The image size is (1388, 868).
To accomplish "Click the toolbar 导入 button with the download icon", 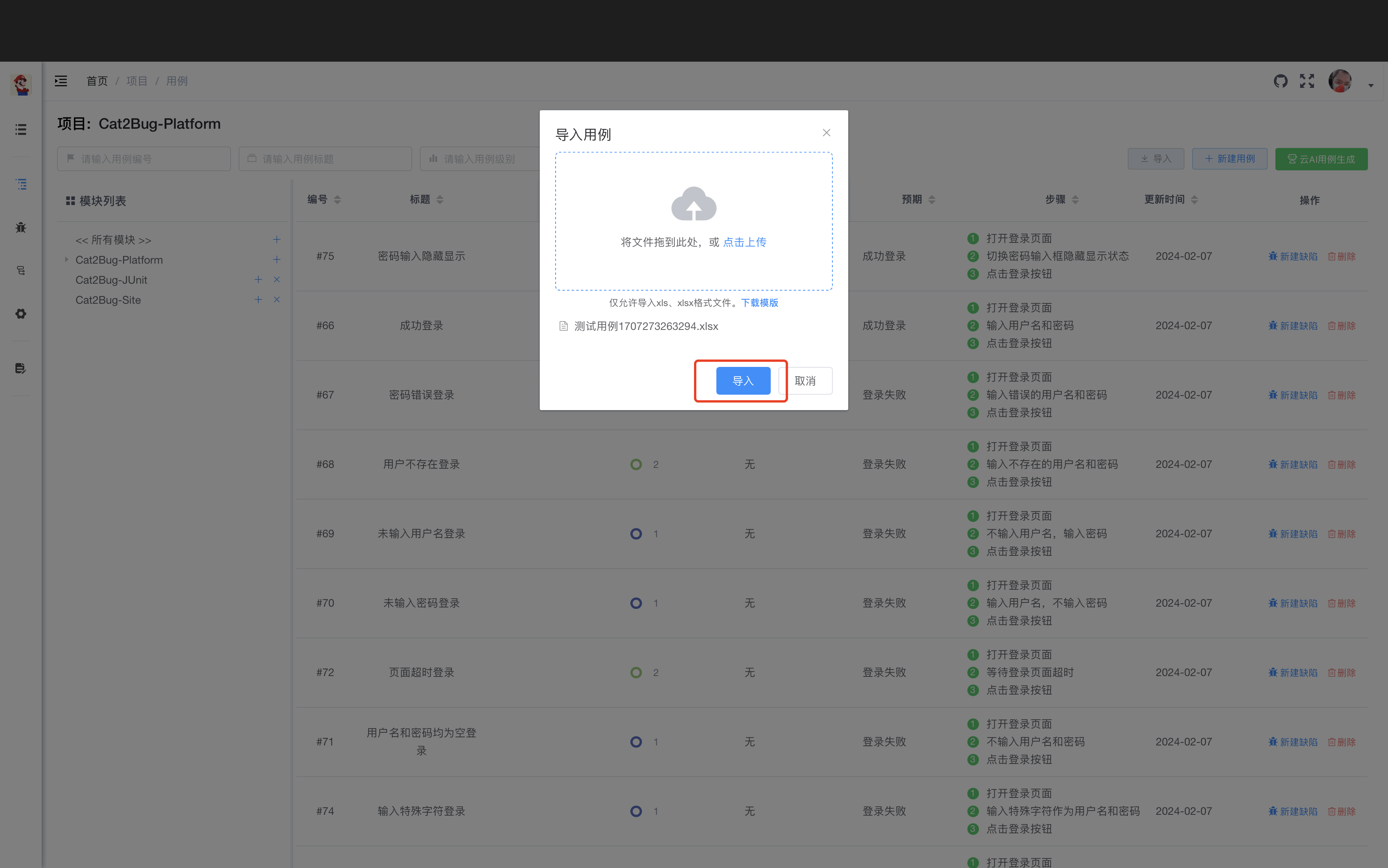I will point(1156,159).
